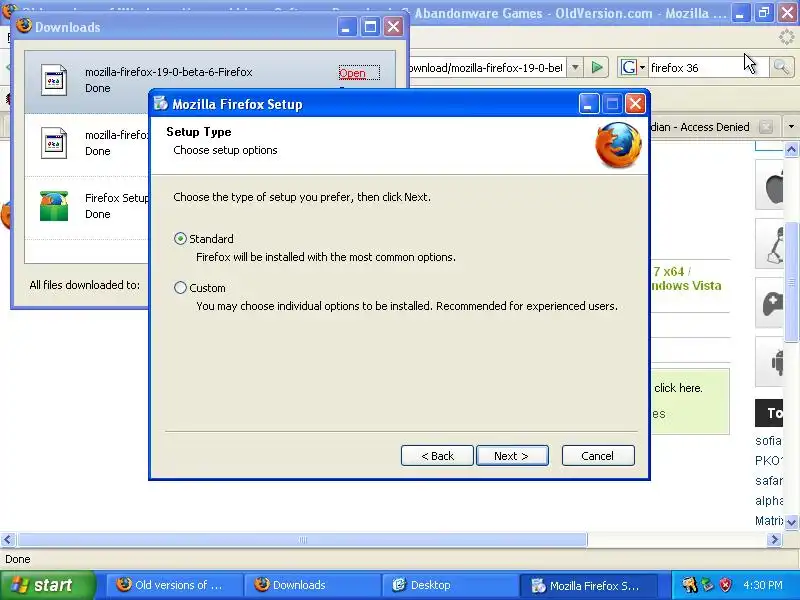800x600 pixels.
Task: Open the list-all-tabs dropdown arrow
Action: (x=791, y=127)
